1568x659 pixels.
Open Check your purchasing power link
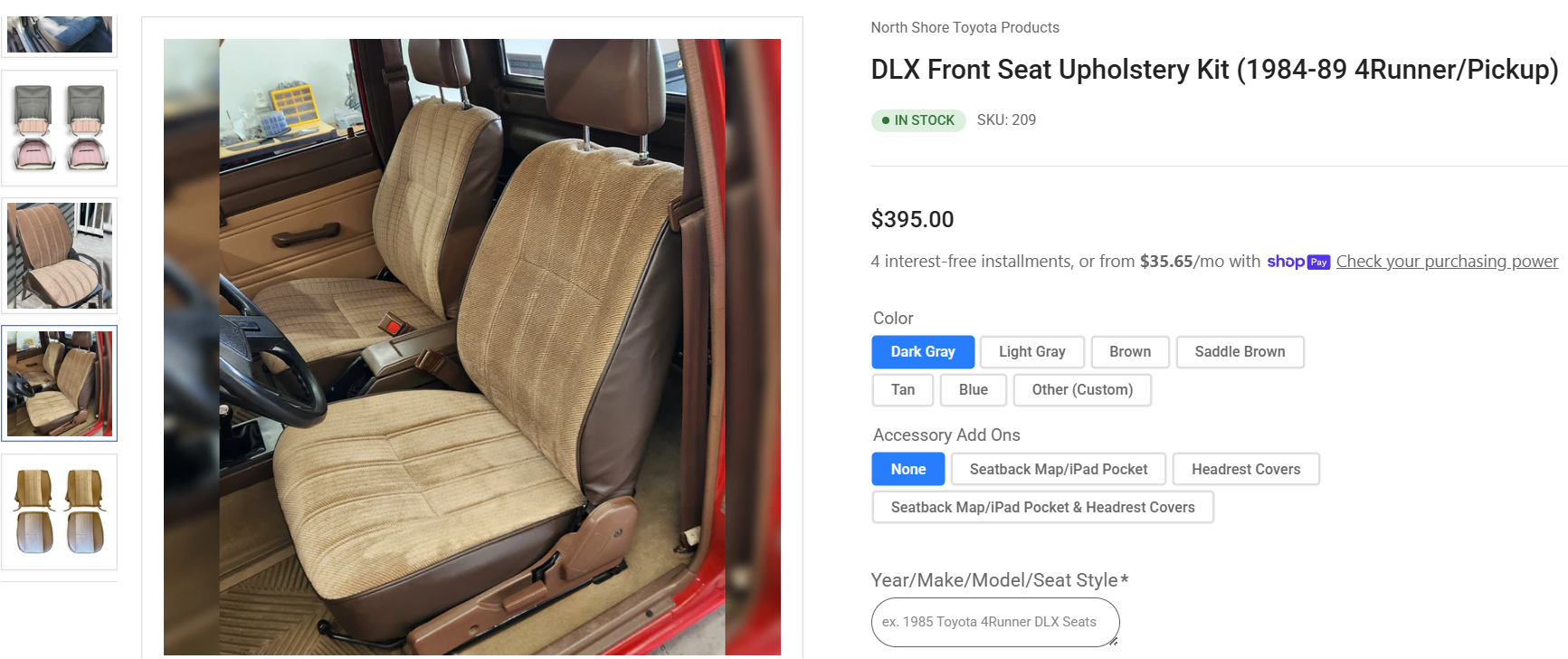1447,262
